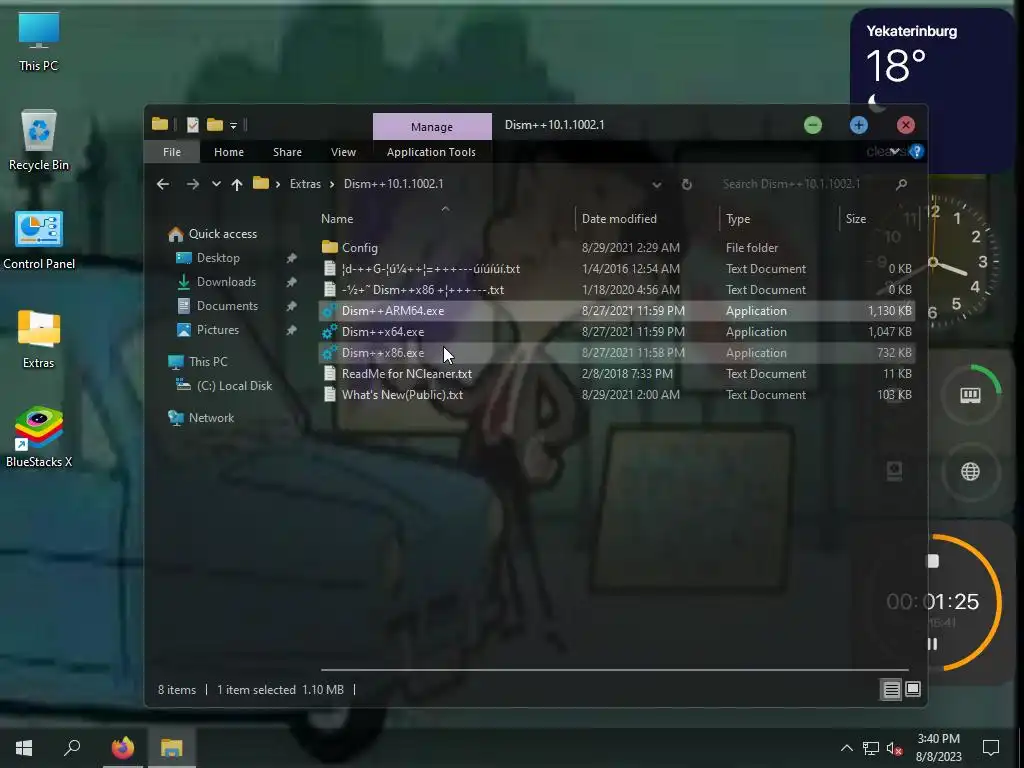
Task: Click the Manage contextual tab
Action: tap(432, 127)
